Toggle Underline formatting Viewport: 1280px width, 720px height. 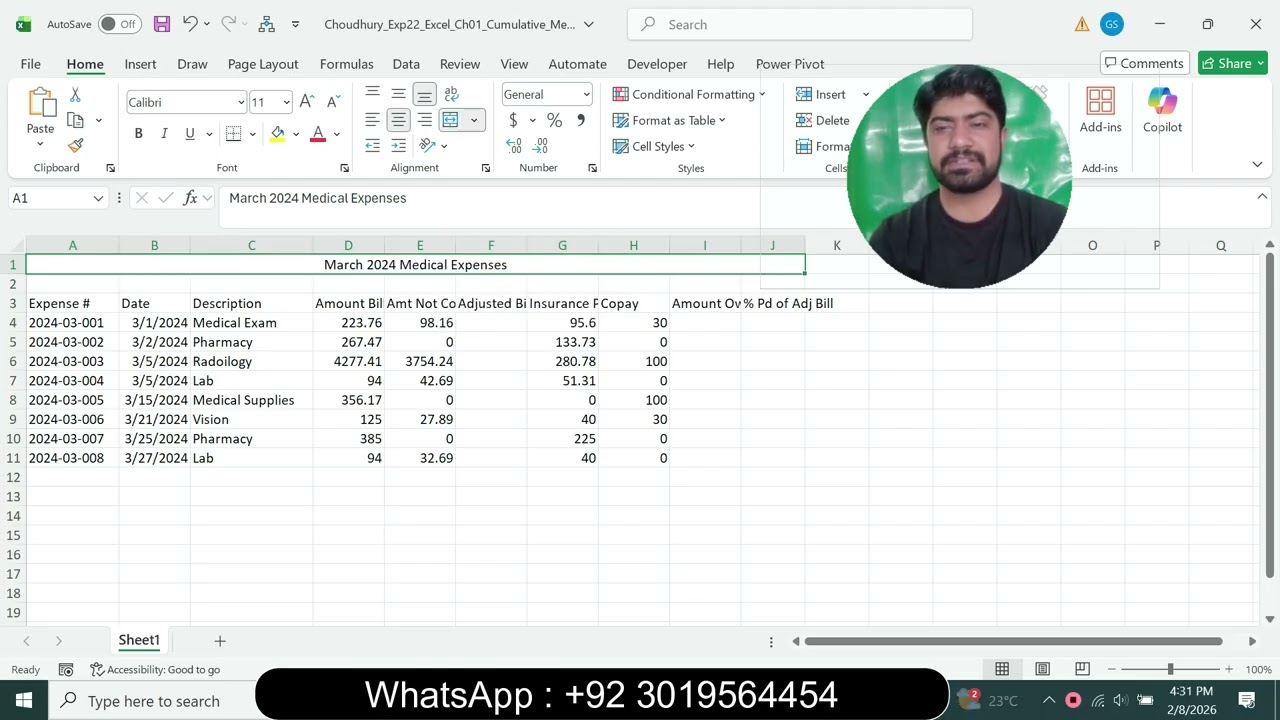(x=190, y=134)
